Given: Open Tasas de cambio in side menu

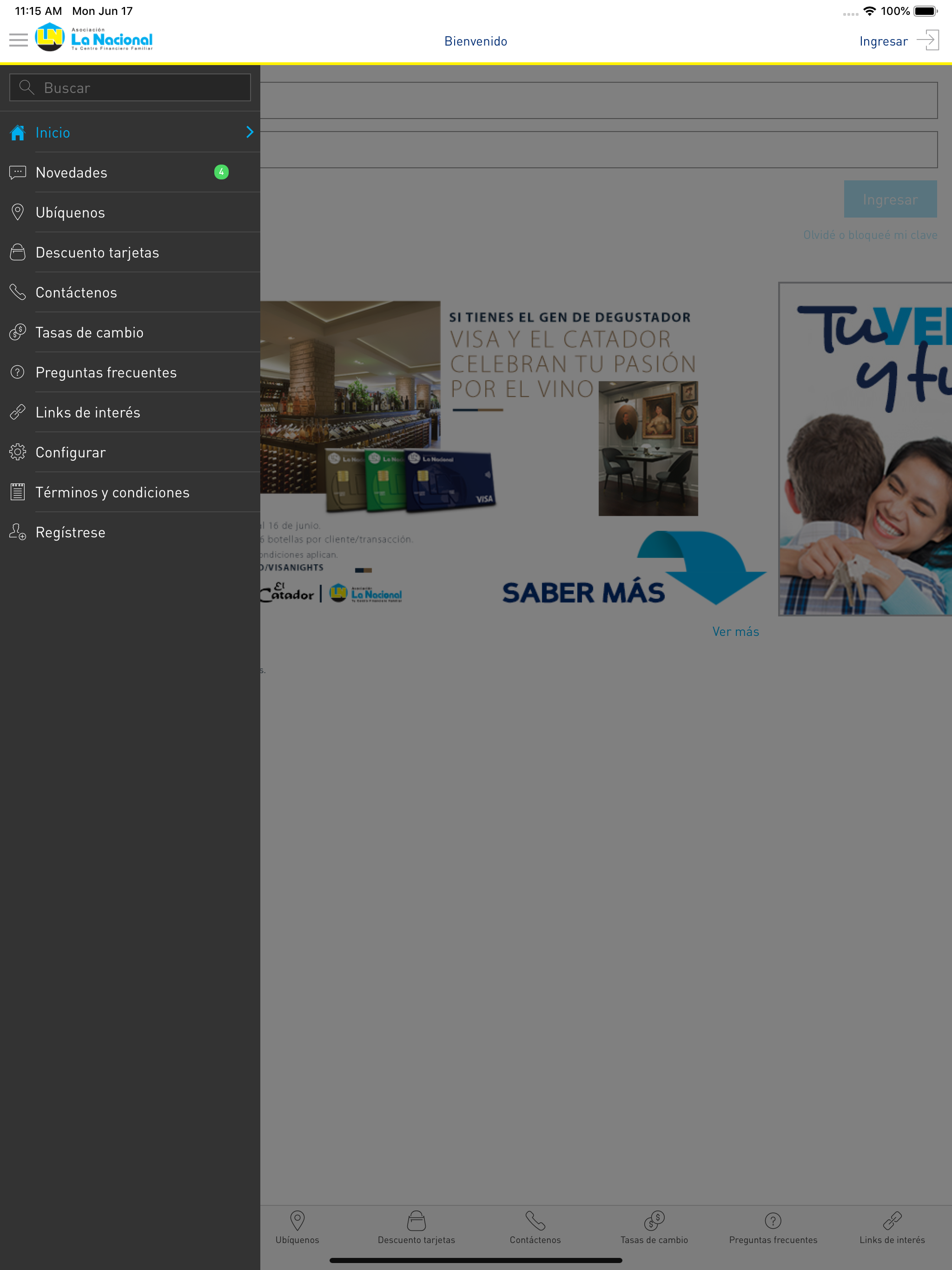Looking at the screenshot, I should point(130,332).
